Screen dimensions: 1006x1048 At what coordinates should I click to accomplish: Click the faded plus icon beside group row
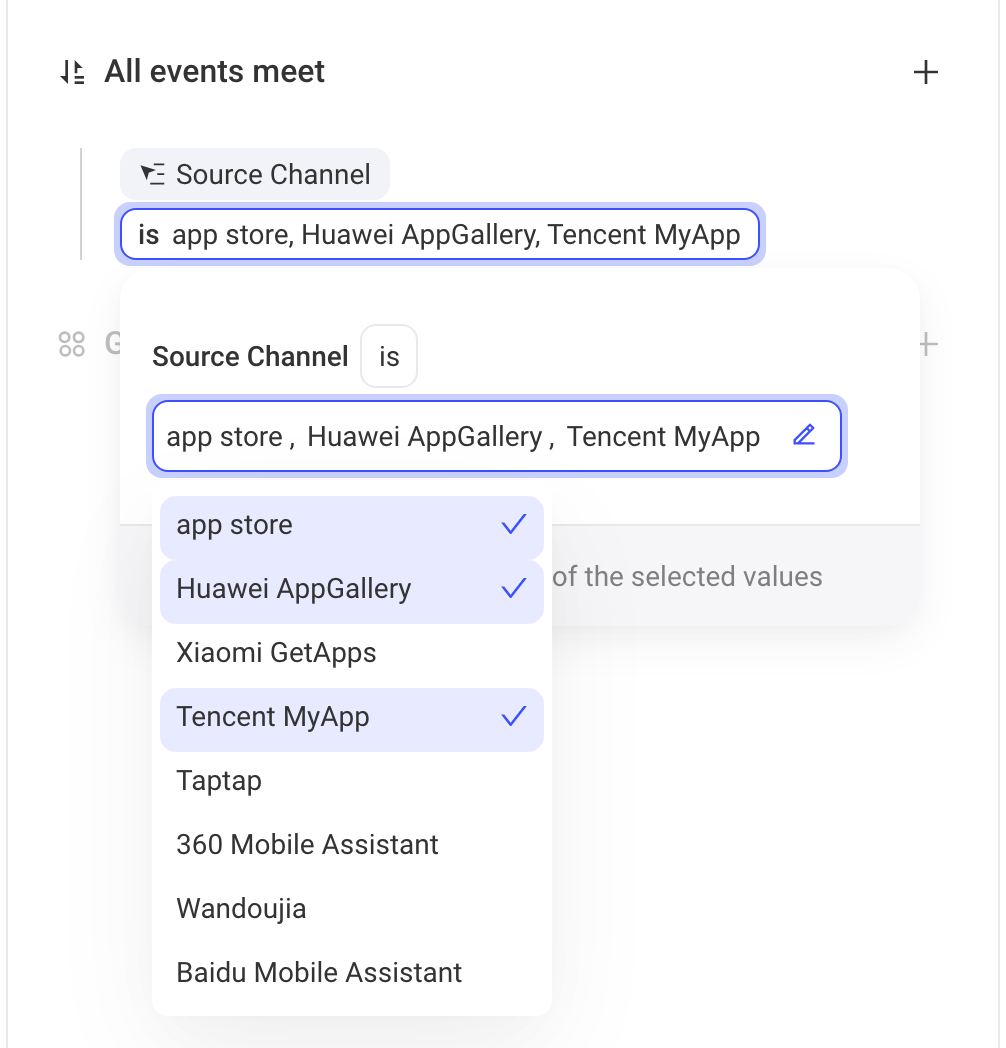928,344
